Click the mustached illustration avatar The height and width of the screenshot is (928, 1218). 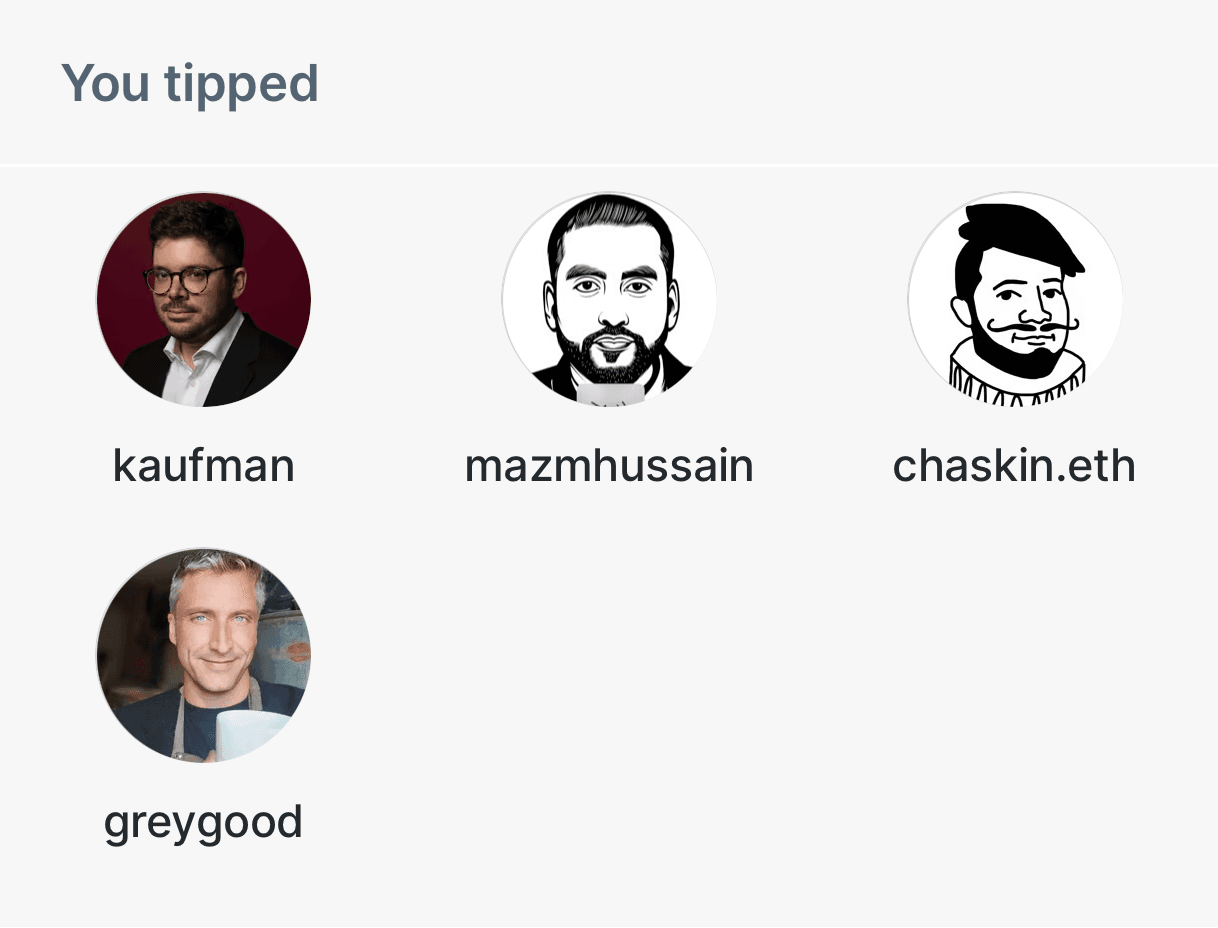(1015, 300)
